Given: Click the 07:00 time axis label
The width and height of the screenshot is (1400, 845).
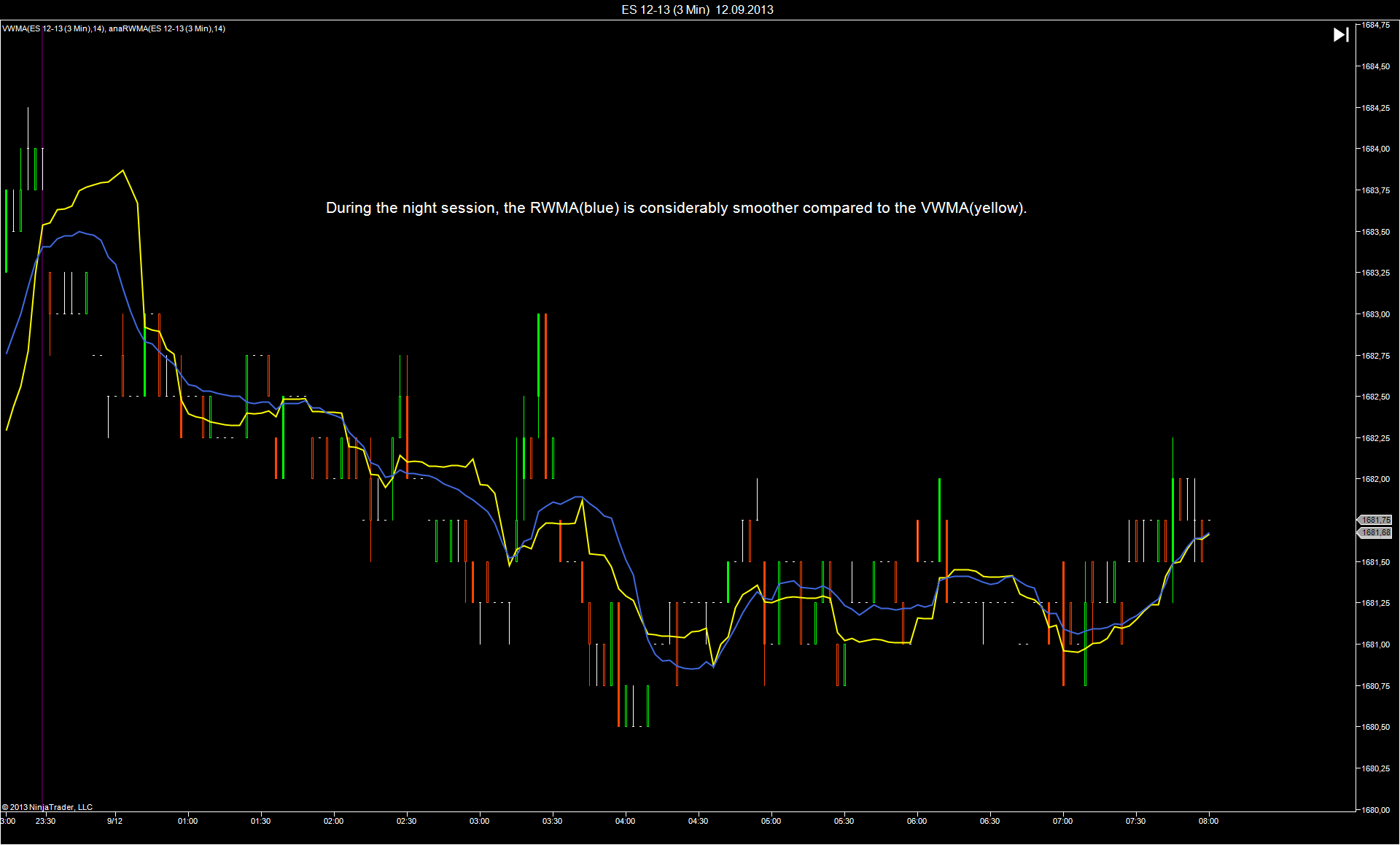Looking at the screenshot, I should point(1062,821).
